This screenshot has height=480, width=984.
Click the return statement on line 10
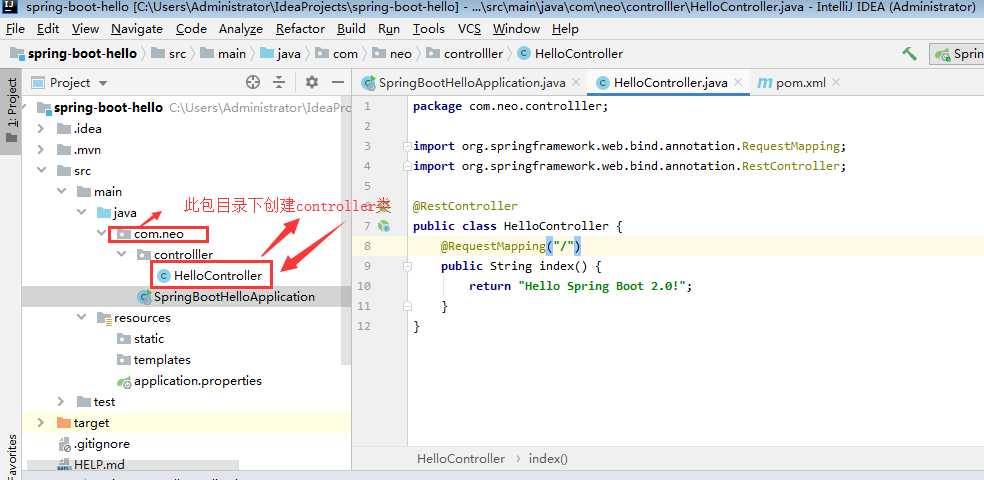click(x=580, y=286)
